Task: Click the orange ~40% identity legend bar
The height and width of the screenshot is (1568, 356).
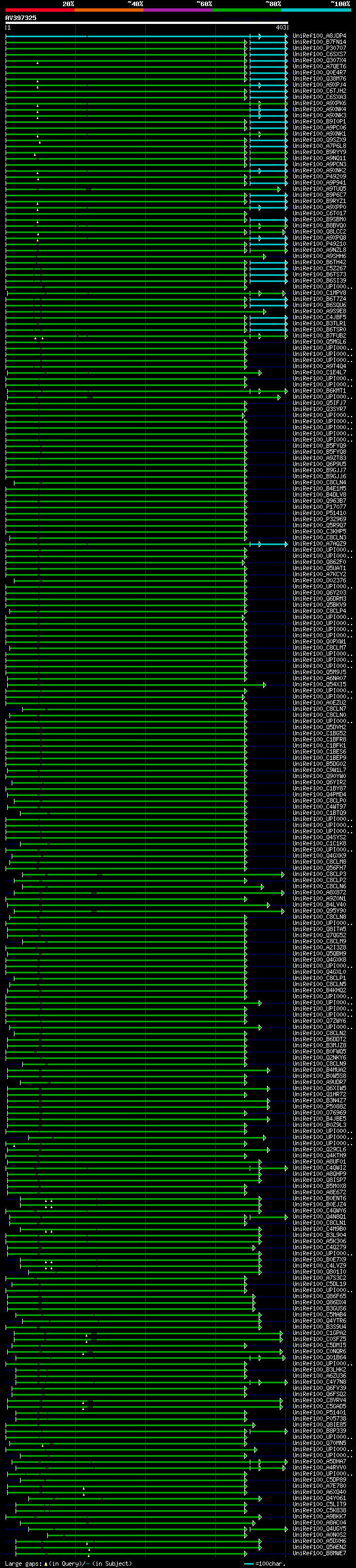Action: pyautogui.click(x=109, y=10)
